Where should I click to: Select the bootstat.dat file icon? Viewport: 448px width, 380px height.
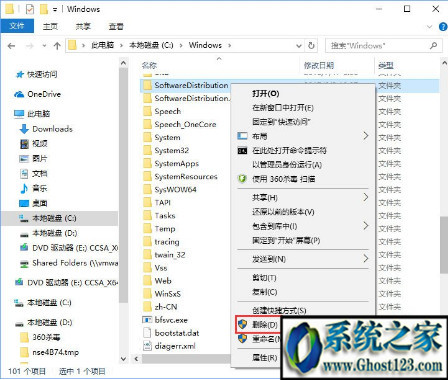[147, 333]
